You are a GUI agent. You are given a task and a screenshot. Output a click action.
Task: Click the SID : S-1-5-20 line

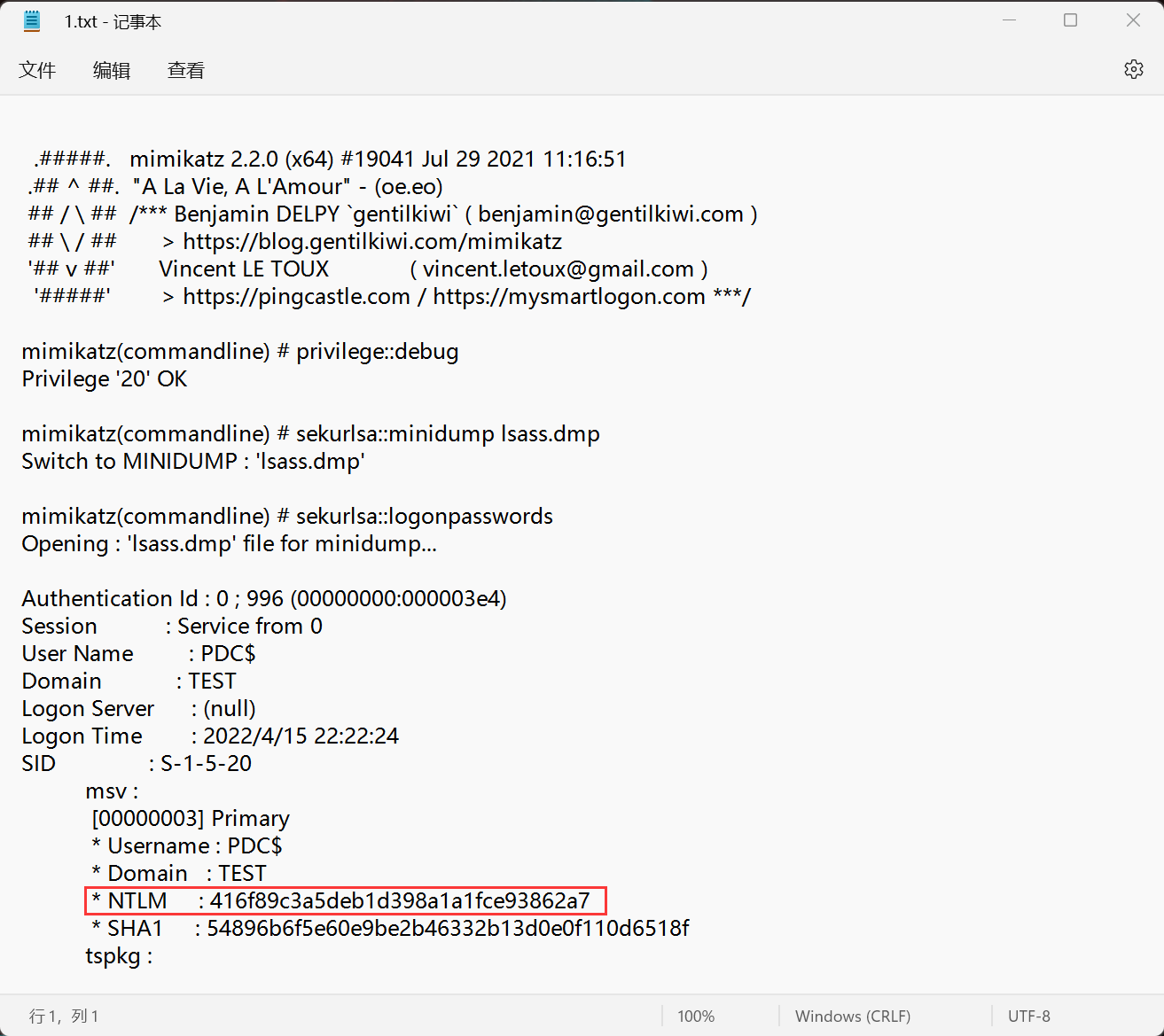(x=137, y=763)
